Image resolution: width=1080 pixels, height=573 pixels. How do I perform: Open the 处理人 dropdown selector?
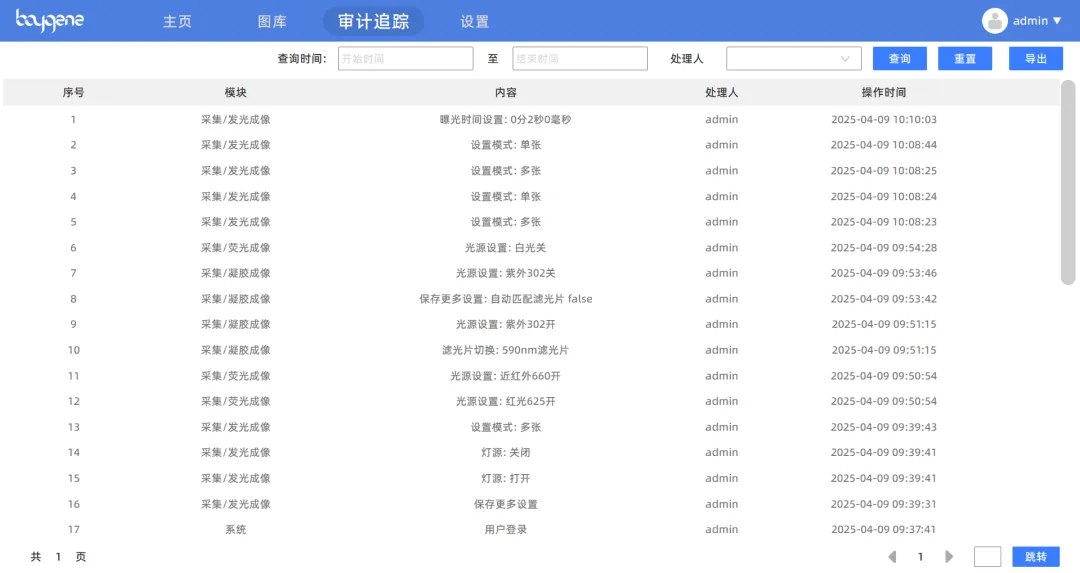(x=793, y=59)
